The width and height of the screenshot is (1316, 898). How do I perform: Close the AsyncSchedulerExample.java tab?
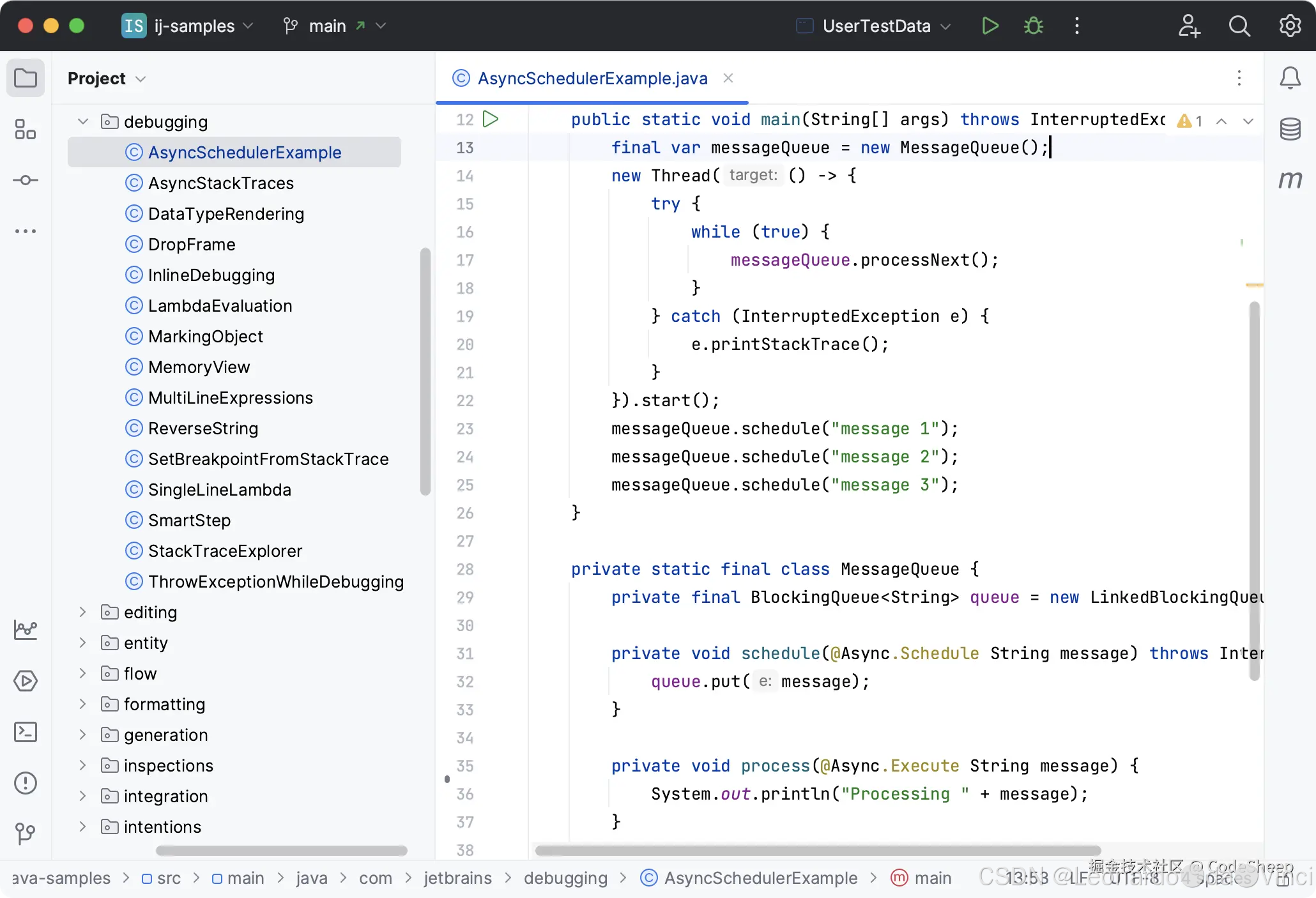coord(728,78)
